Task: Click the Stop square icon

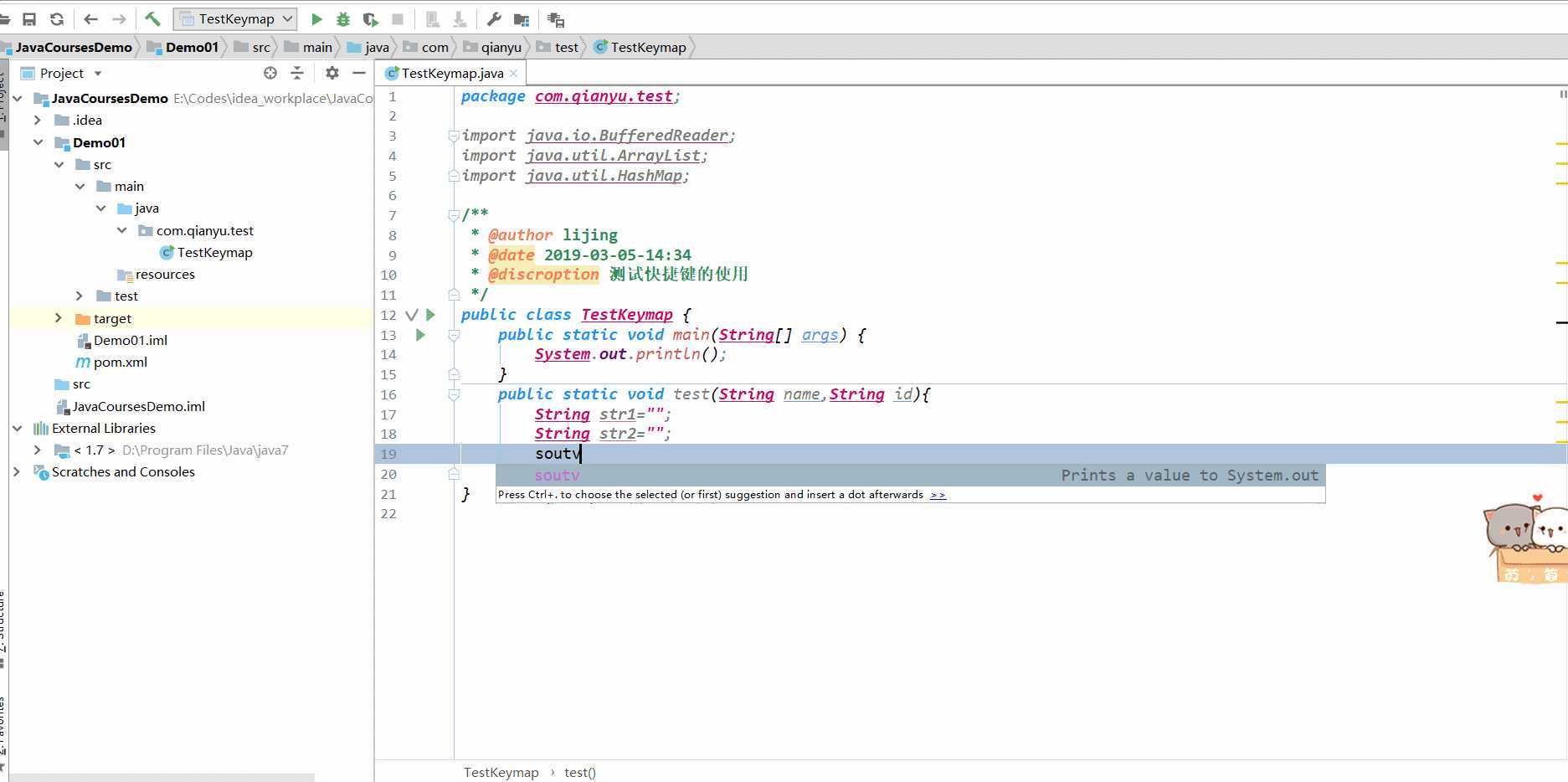Action: click(x=398, y=18)
